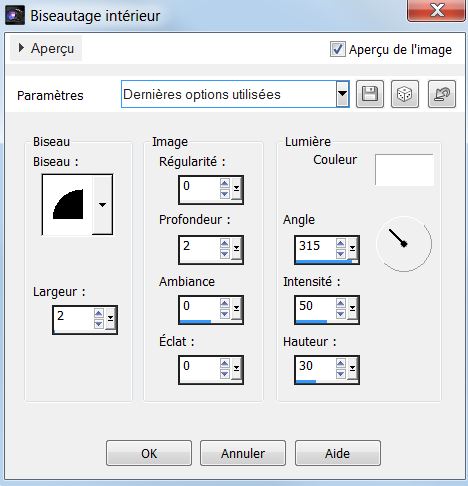The width and height of the screenshot is (468, 486).
Task: Toggle the Aperçu de l'image checkbox
Action: (x=337, y=49)
